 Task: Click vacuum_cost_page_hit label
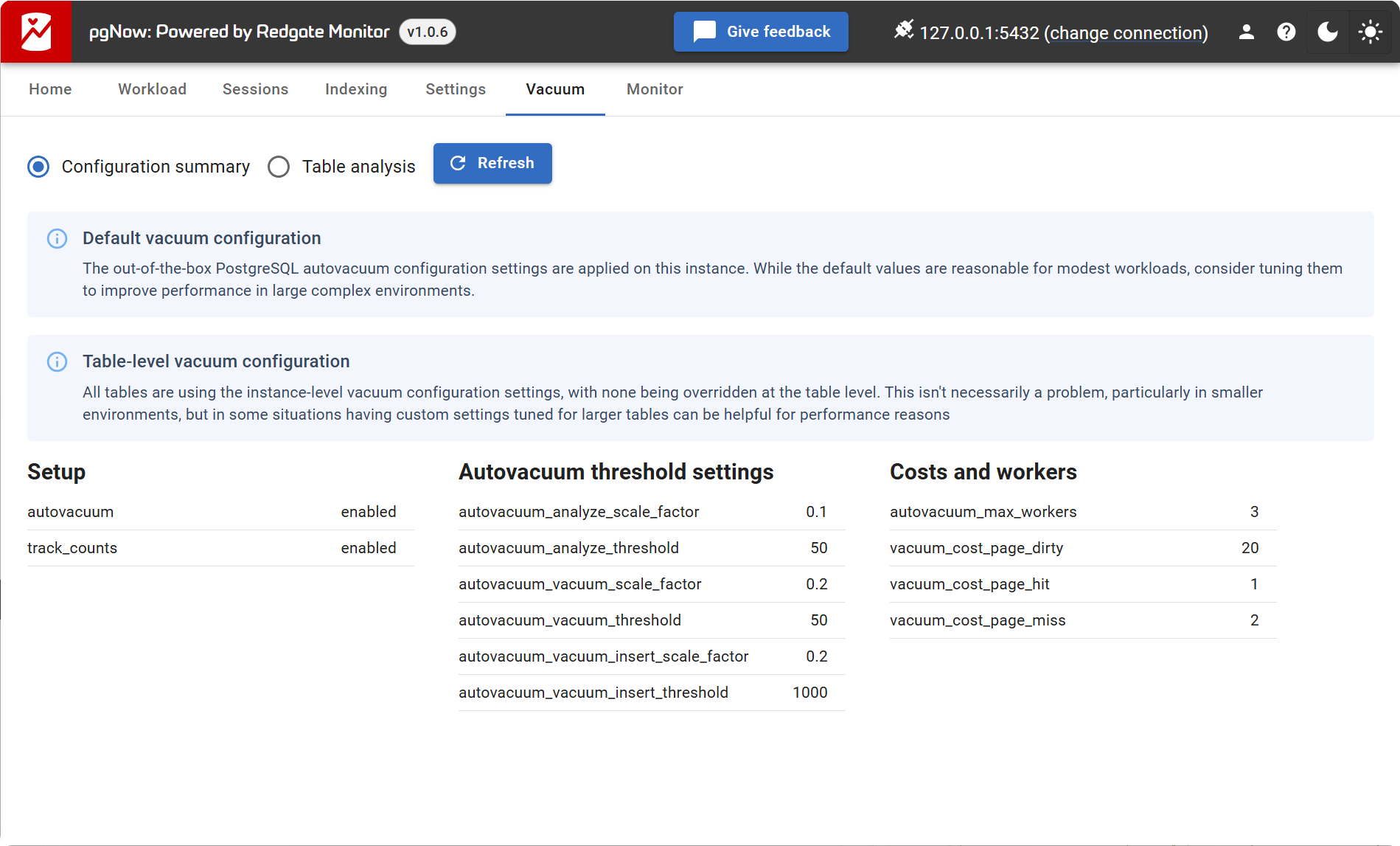click(970, 584)
